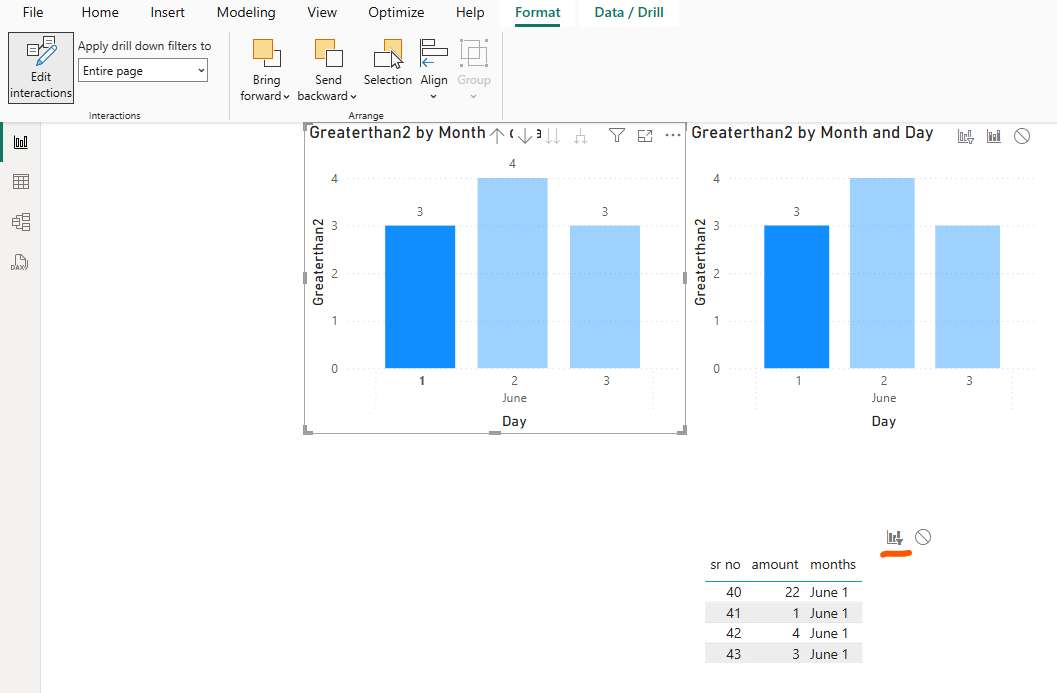Open the Apply drill down filters dropdown

click(x=143, y=71)
